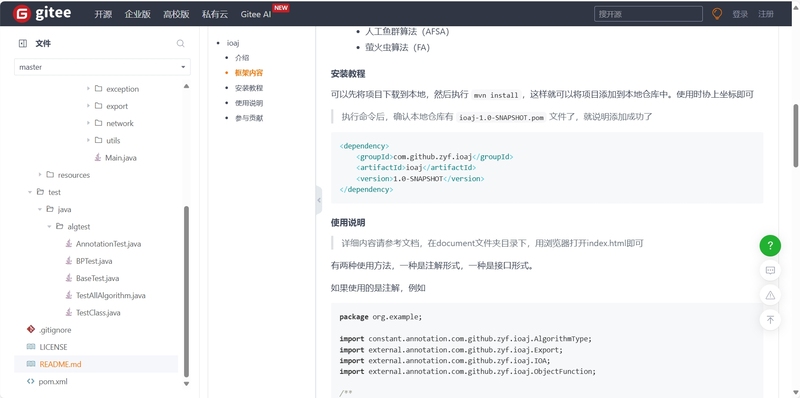Click the file search magnifier icon
This screenshot has width=800, height=398.
point(181,44)
